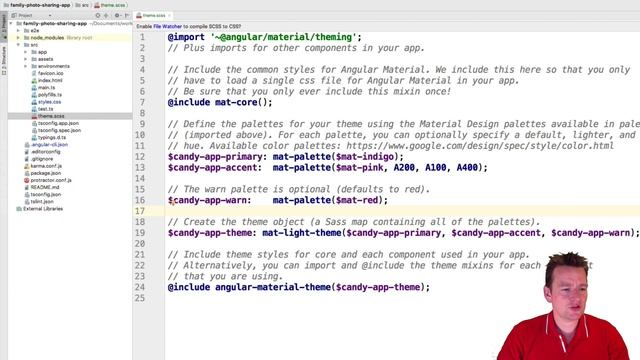This screenshot has width=640, height=360.
Task: Click the src breadcrumb in navigation bar
Action: [x=82, y=5]
